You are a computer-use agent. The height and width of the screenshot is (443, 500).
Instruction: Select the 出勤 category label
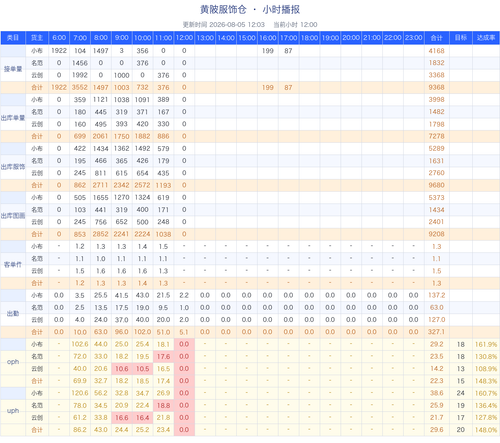[x=13, y=313]
